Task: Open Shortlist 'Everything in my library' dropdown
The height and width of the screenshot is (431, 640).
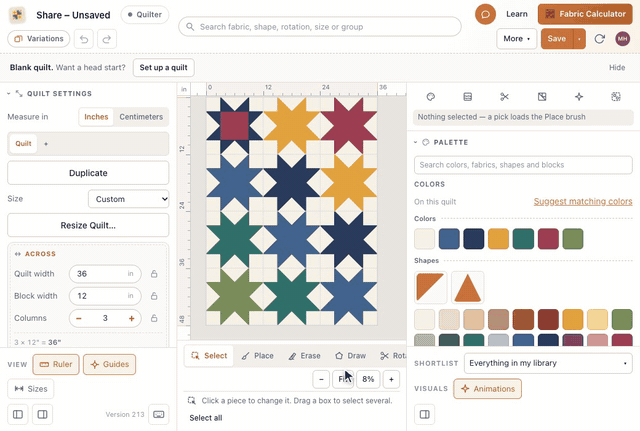Action: pyautogui.click(x=548, y=363)
